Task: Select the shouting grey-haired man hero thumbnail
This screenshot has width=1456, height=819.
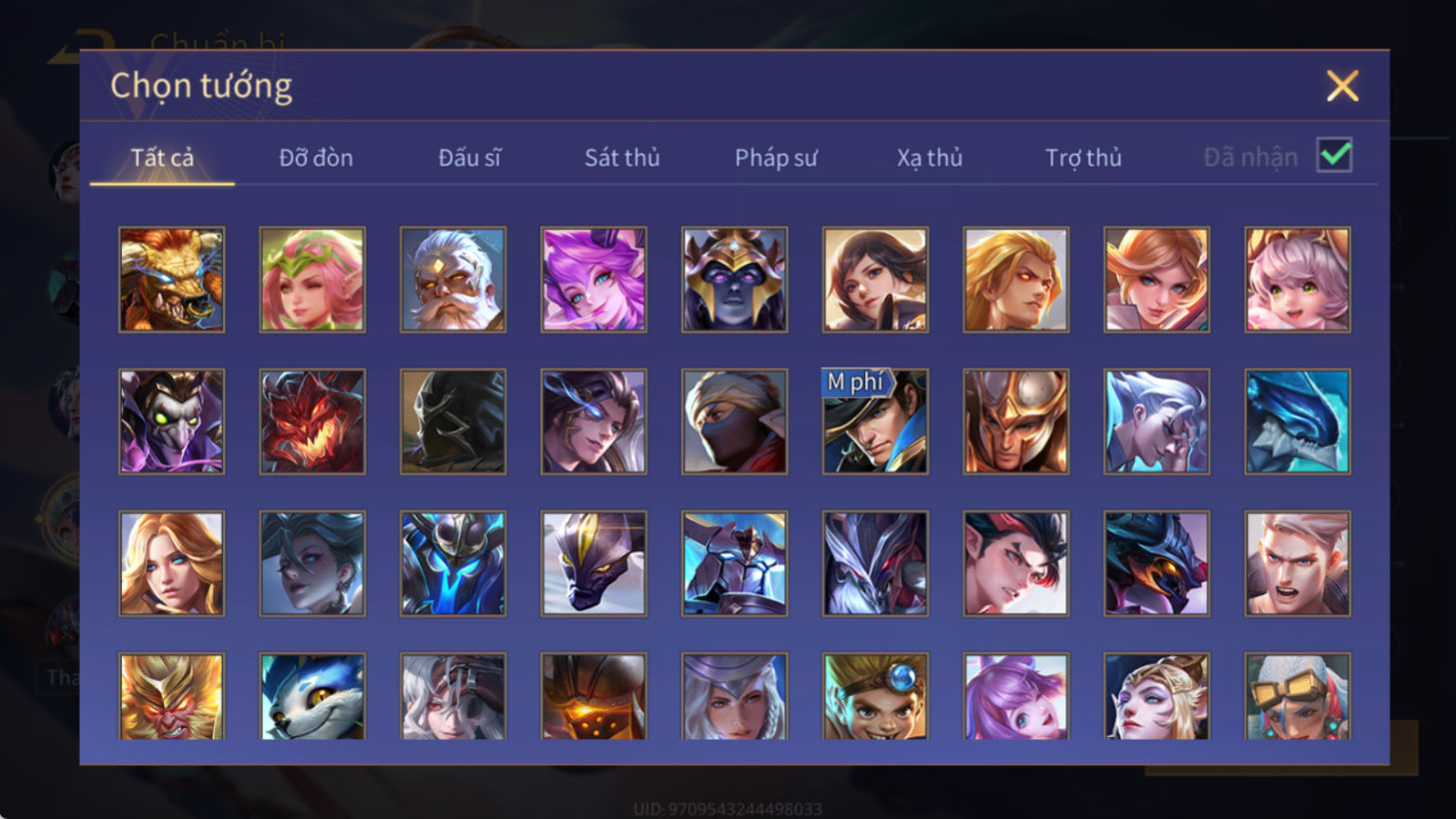Action: [x=1297, y=563]
